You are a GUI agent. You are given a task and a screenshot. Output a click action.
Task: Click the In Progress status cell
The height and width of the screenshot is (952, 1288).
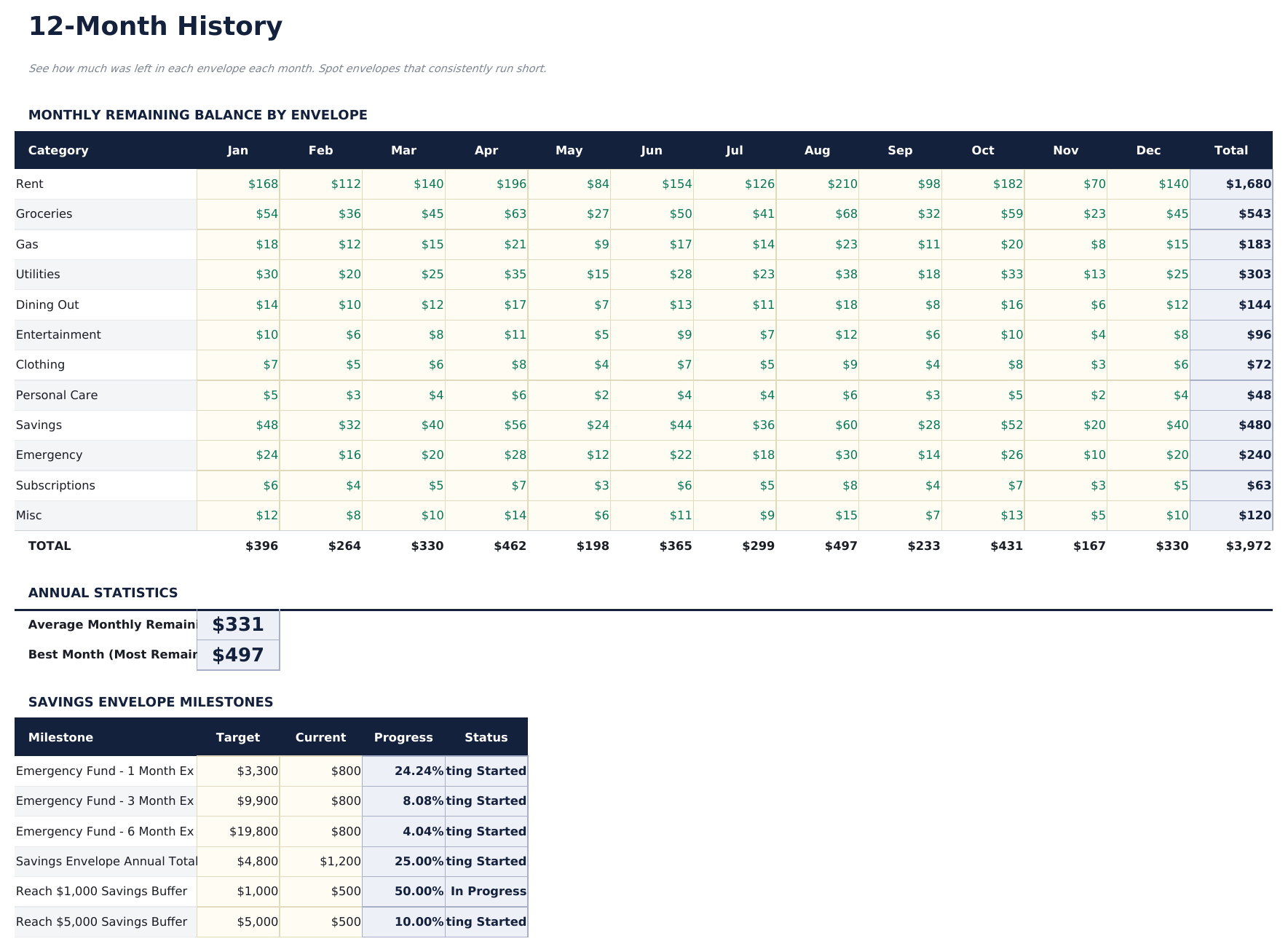coord(486,891)
